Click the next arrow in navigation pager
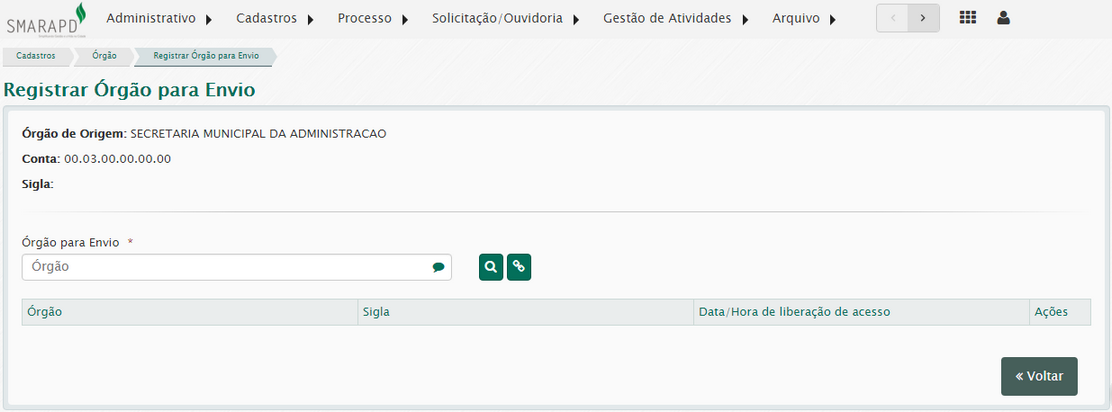This screenshot has width=1112, height=412. (x=923, y=18)
